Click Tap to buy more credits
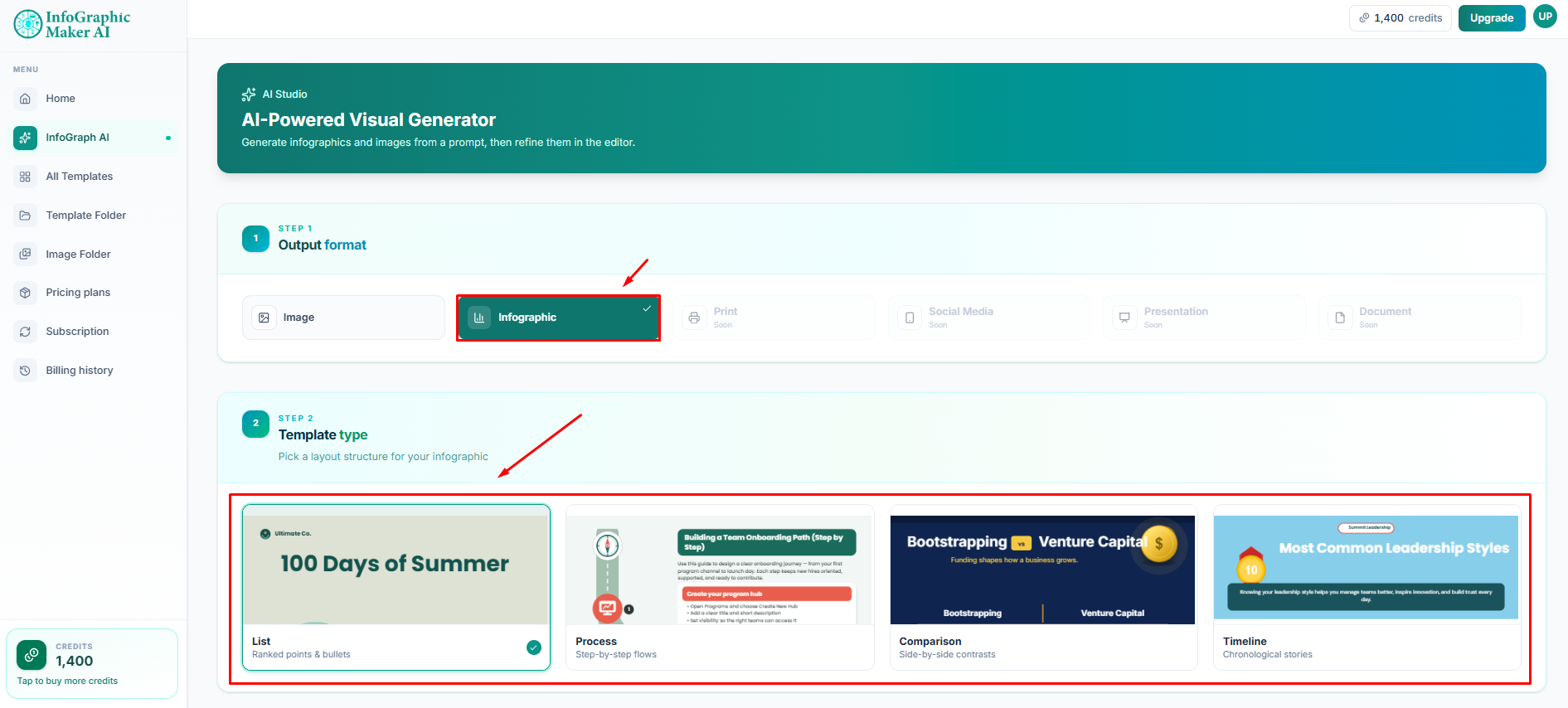This screenshot has width=1568, height=708. tap(68, 681)
